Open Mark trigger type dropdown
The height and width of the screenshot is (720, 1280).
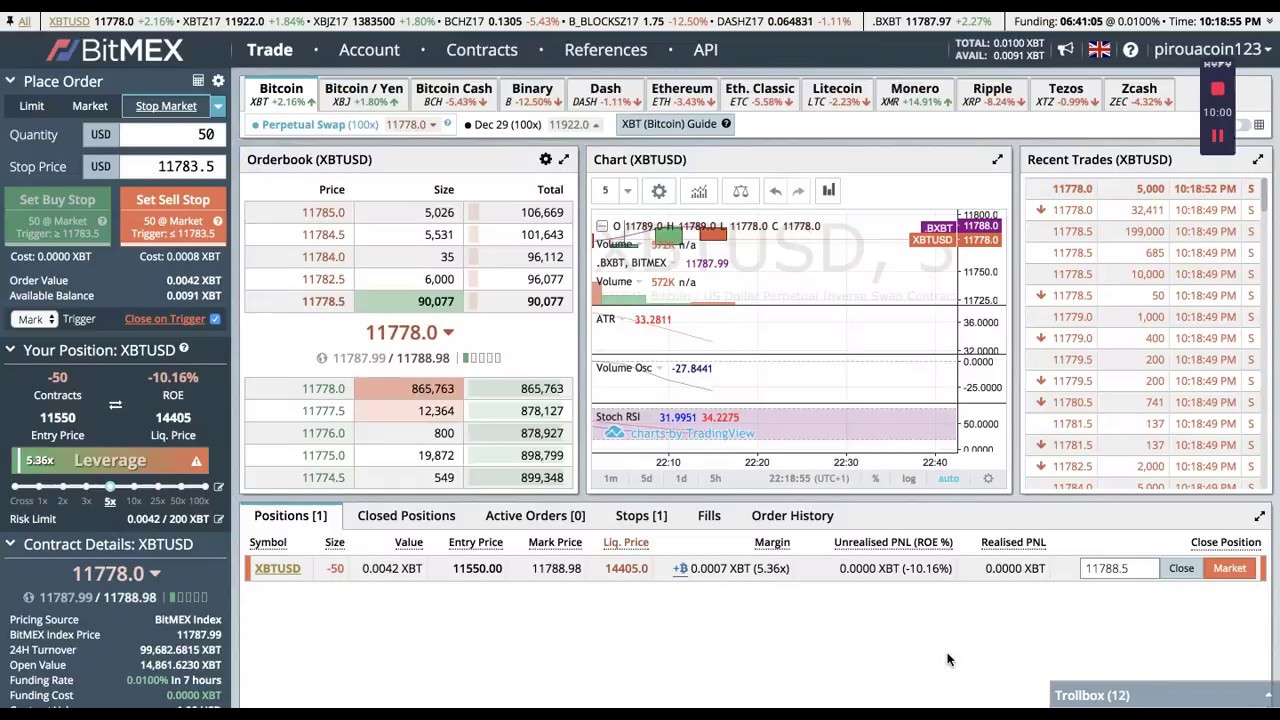click(36, 319)
